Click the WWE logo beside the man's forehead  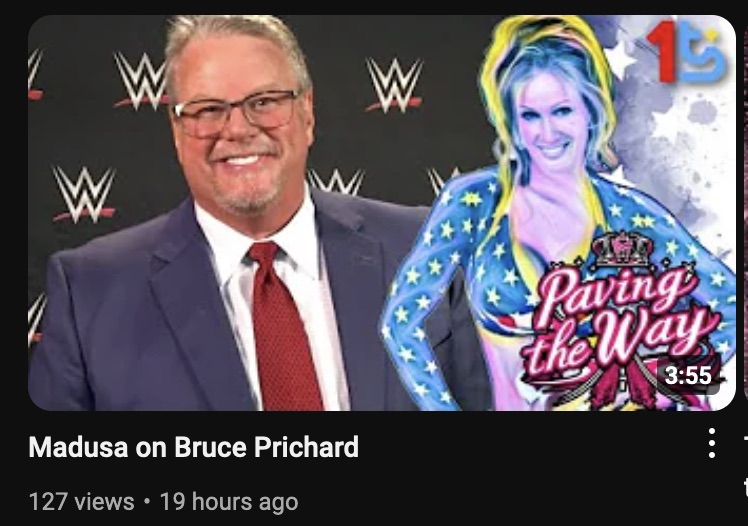(x=140, y=80)
